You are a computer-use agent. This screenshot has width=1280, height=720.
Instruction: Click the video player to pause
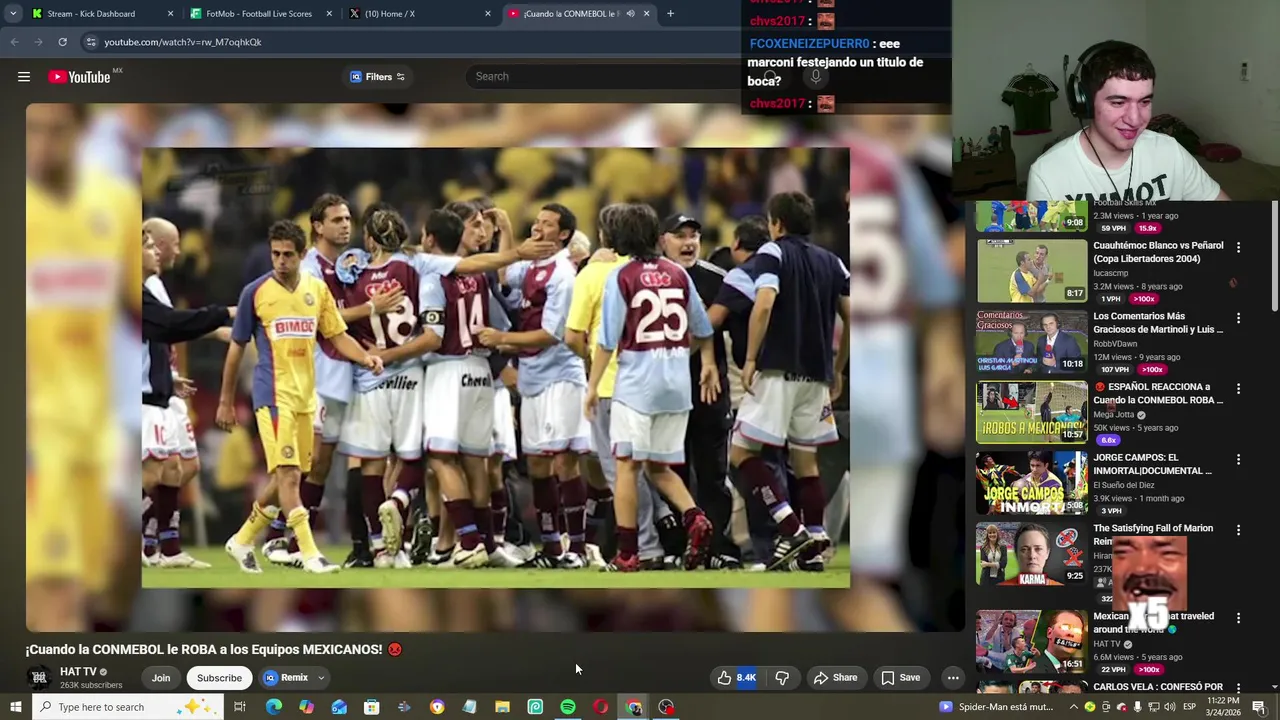click(x=495, y=367)
